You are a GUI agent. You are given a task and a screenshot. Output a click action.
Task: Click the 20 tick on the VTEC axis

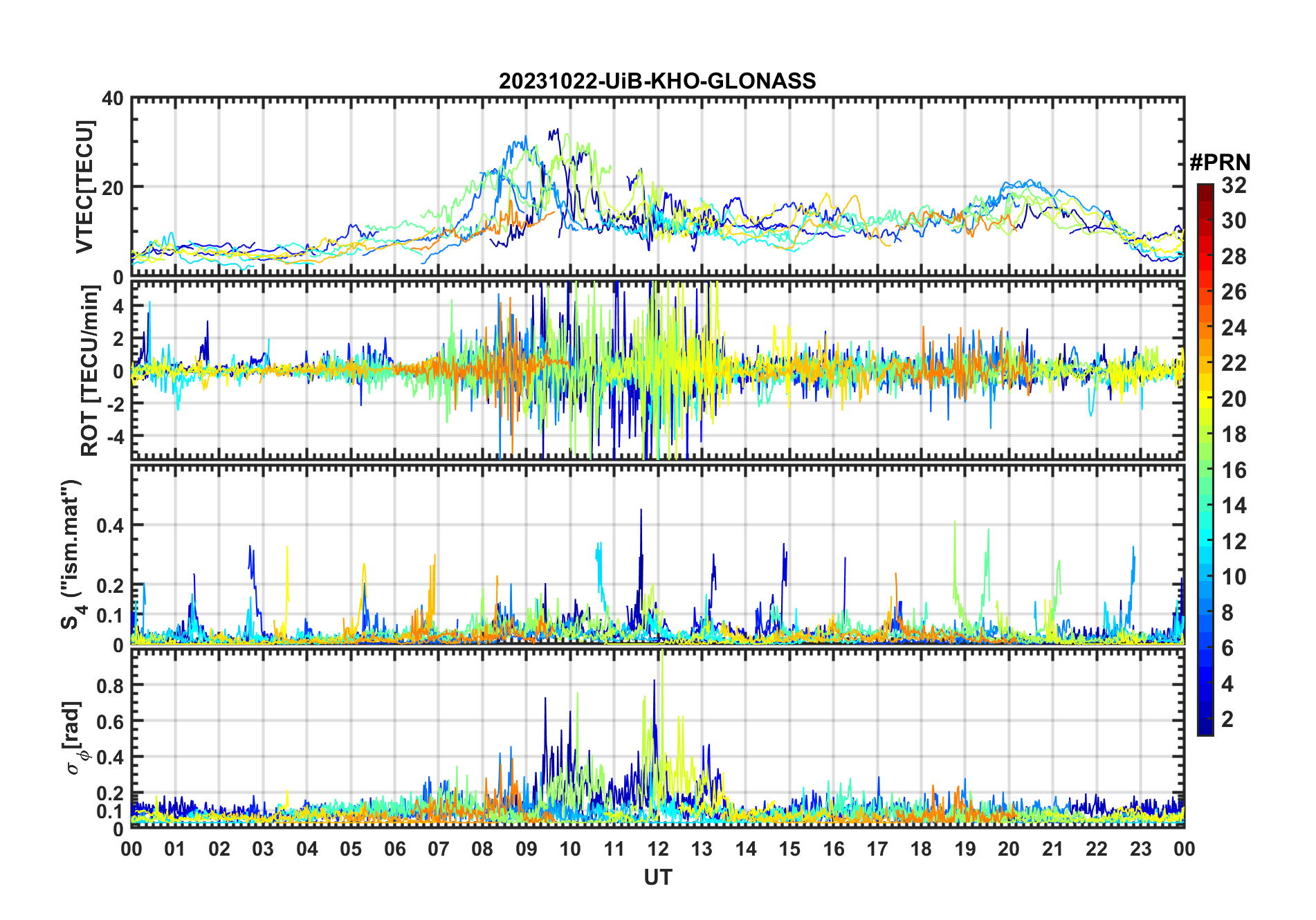point(113,187)
